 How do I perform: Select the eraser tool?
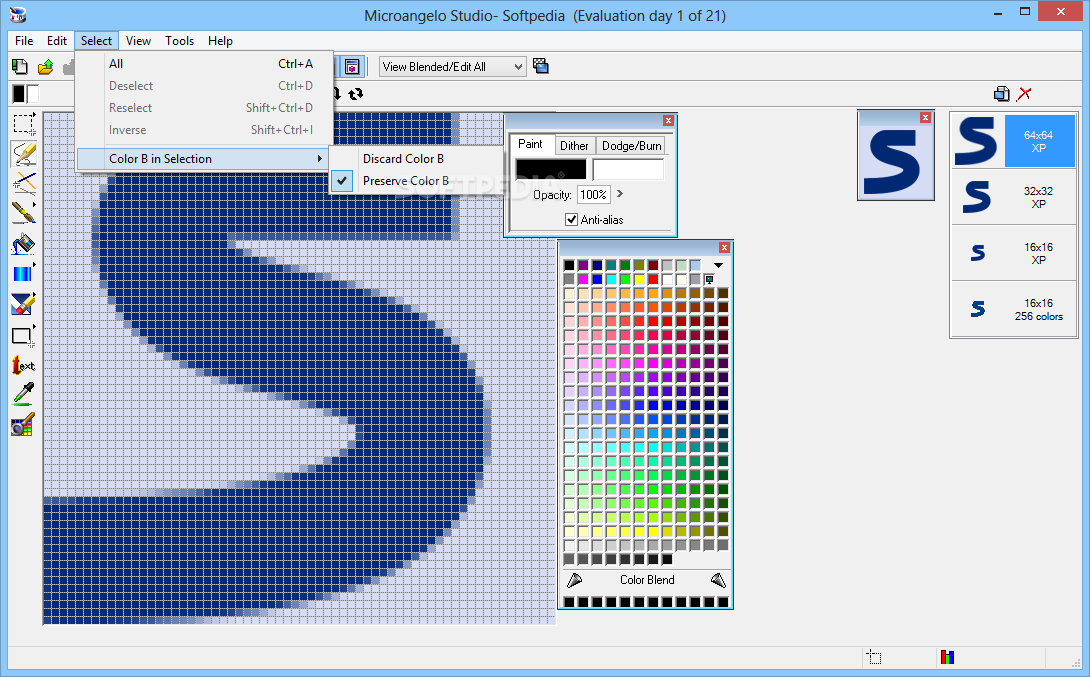click(24, 304)
